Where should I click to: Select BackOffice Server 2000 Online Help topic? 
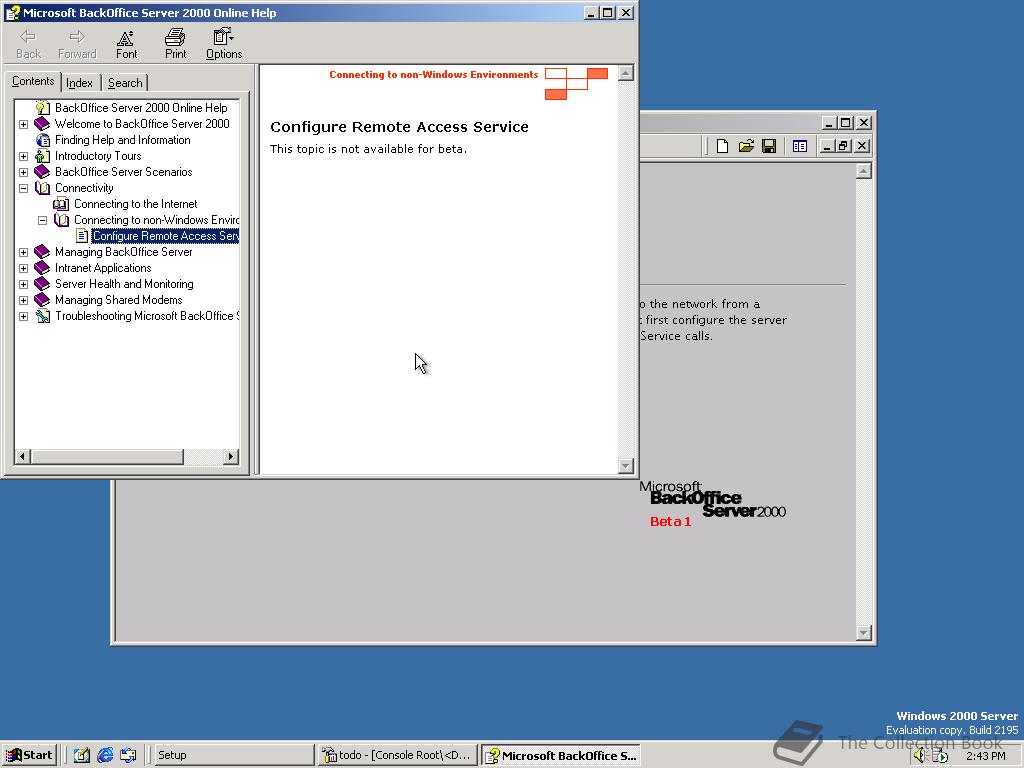[141, 108]
